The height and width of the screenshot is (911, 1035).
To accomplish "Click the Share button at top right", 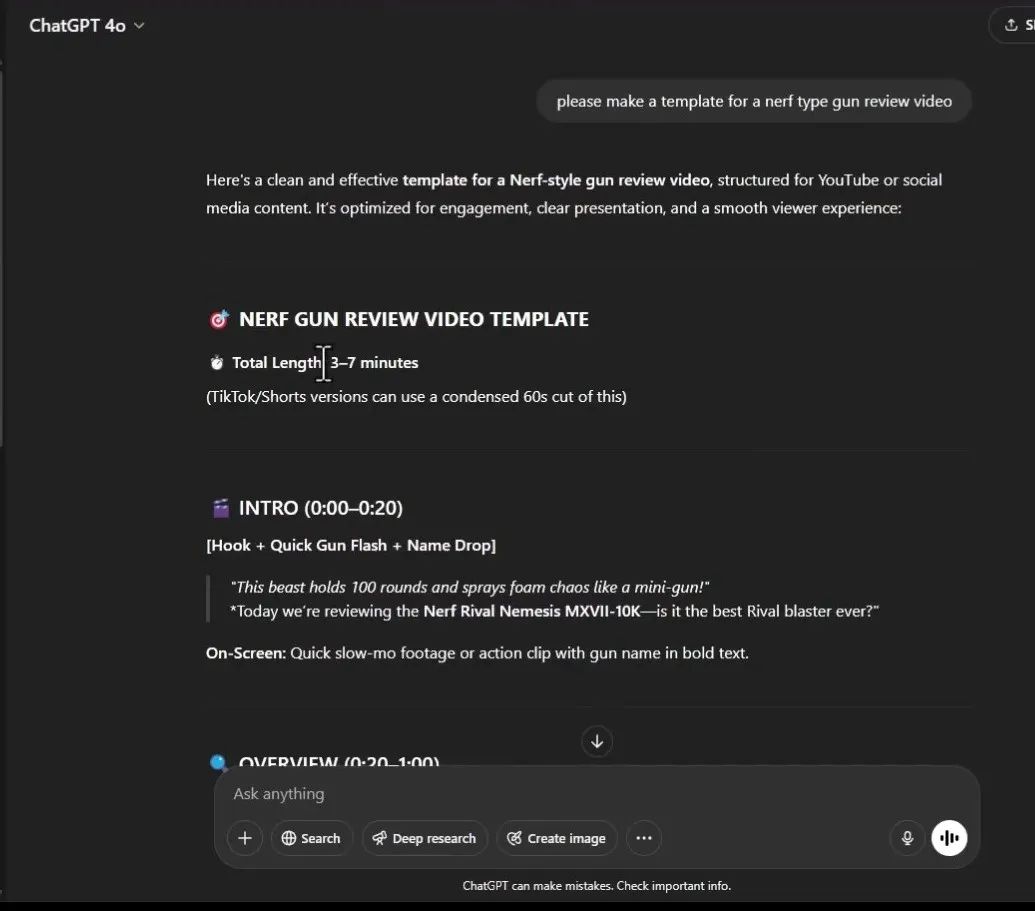I will [x=1012, y=26].
